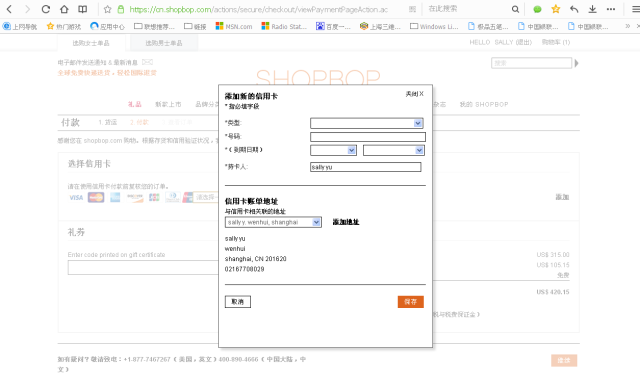Image resolution: width=640 pixels, height=385 pixels.
Task: Bookmark this page with the star outline
Action: point(107,9)
